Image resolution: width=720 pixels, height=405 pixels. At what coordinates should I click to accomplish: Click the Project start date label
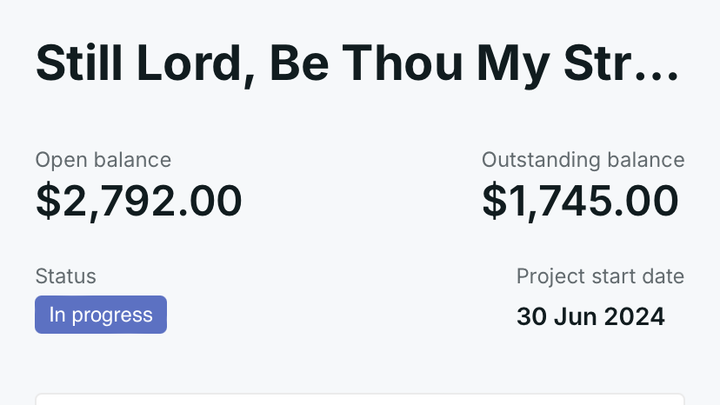click(600, 277)
